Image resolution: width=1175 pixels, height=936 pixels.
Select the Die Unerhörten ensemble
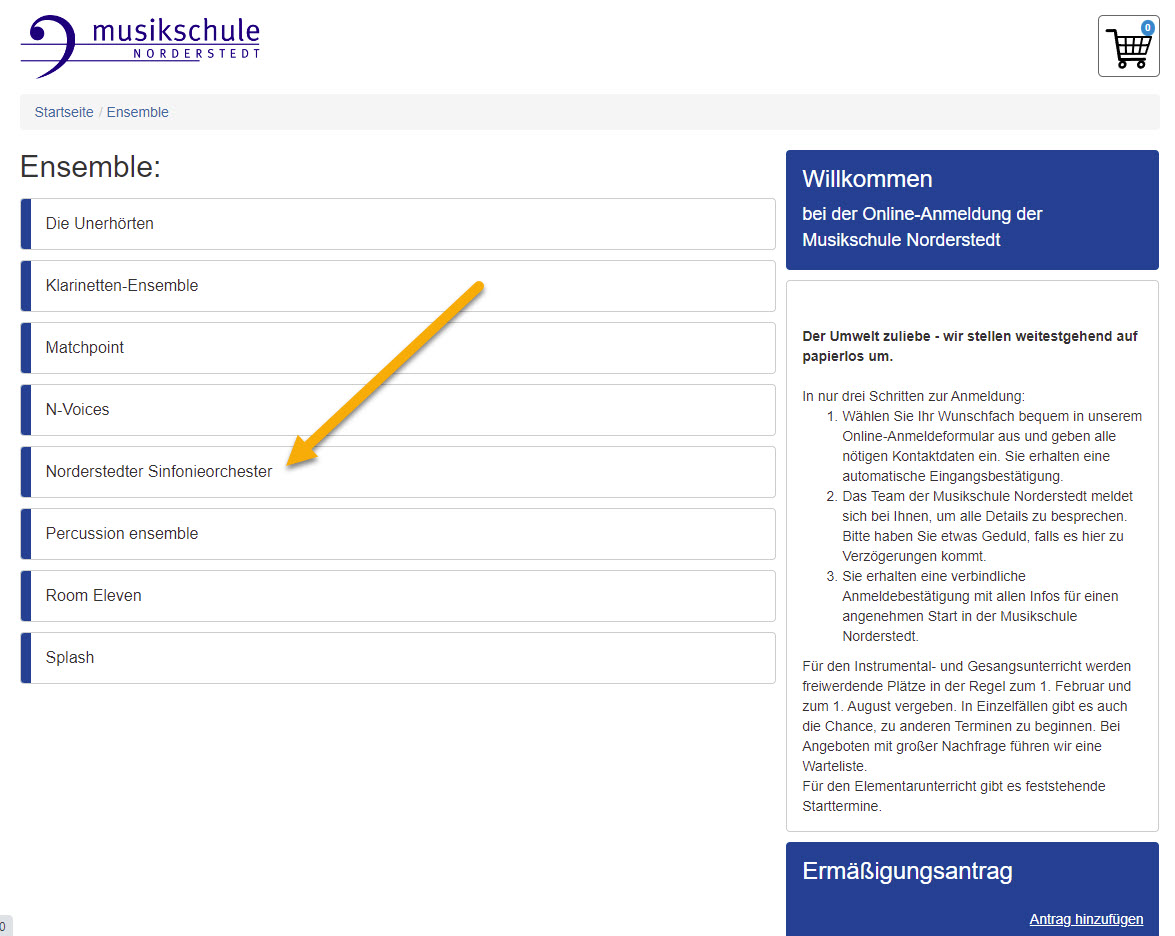(398, 223)
